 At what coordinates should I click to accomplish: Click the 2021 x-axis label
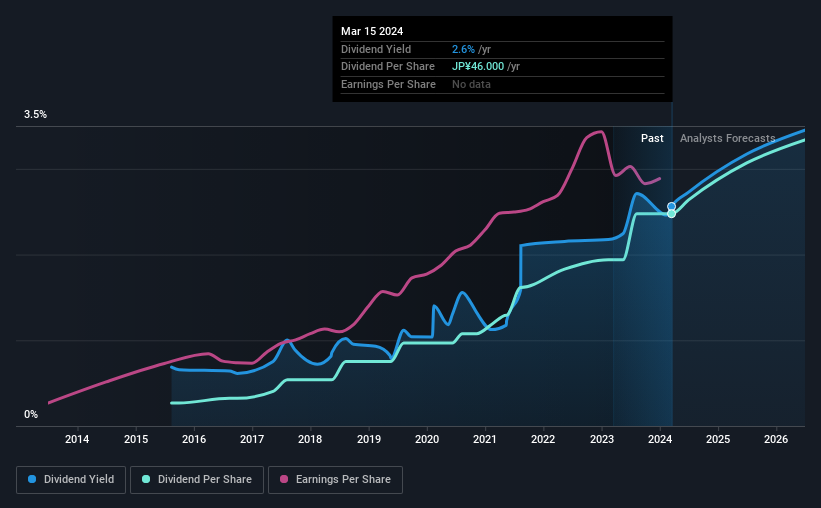(x=485, y=439)
